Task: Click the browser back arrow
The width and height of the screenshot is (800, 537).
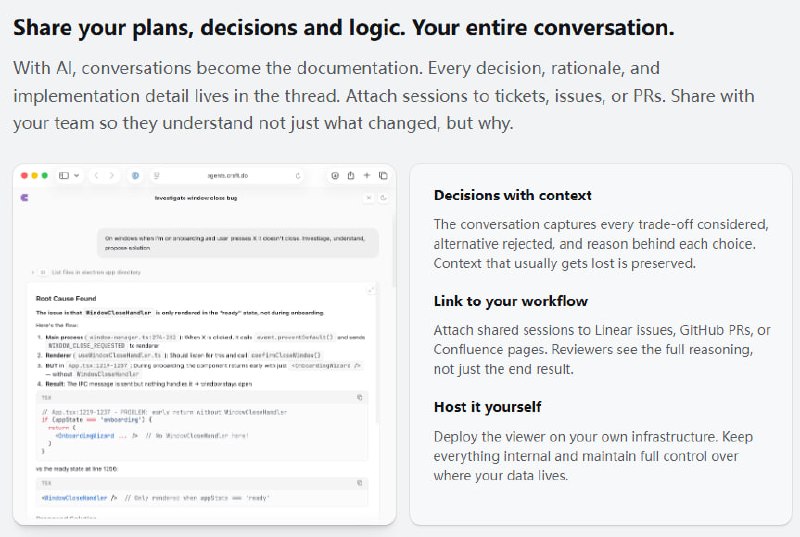Action: click(96, 175)
